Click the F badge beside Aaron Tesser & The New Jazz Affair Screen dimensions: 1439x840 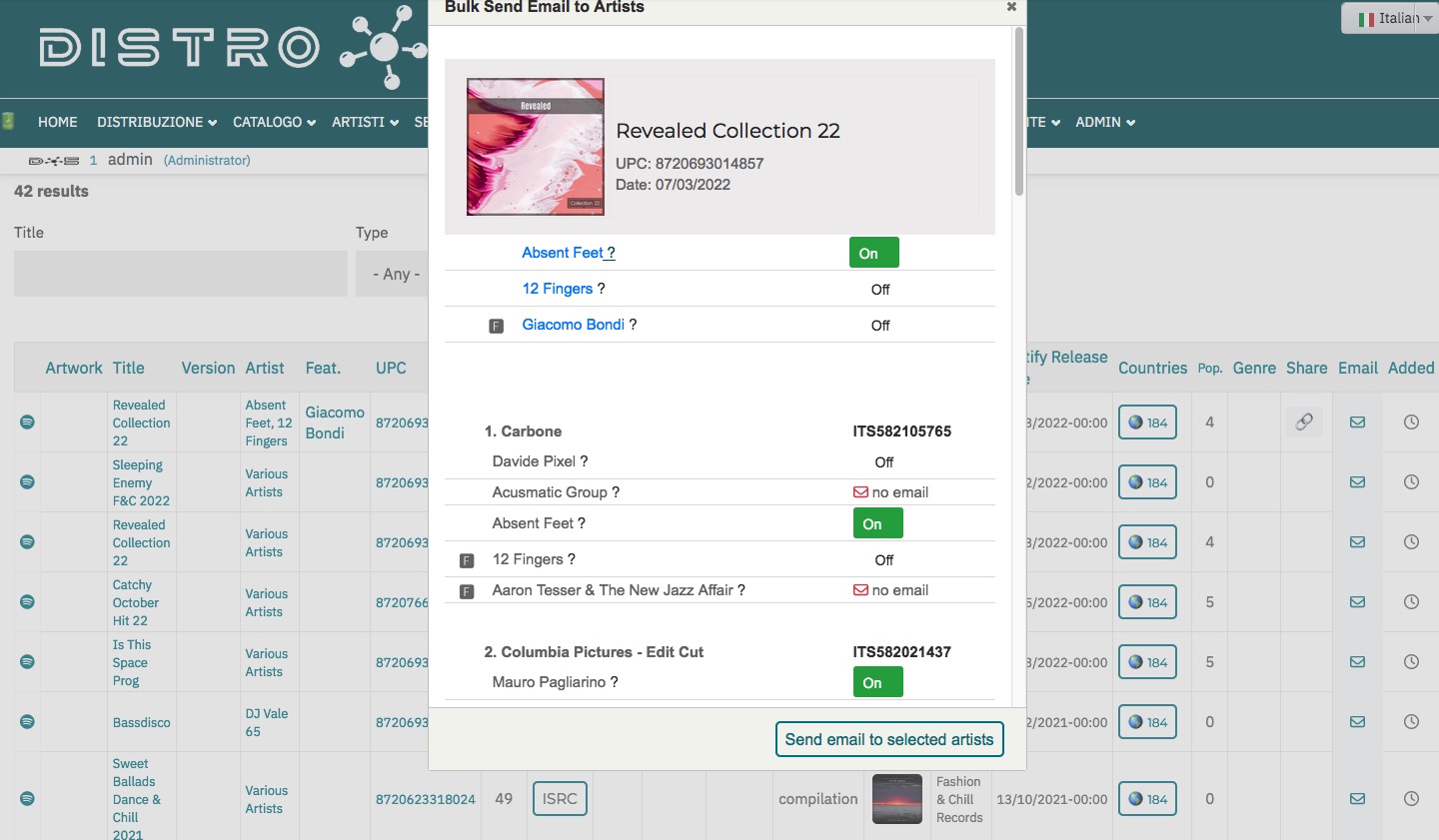(x=466, y=591)
